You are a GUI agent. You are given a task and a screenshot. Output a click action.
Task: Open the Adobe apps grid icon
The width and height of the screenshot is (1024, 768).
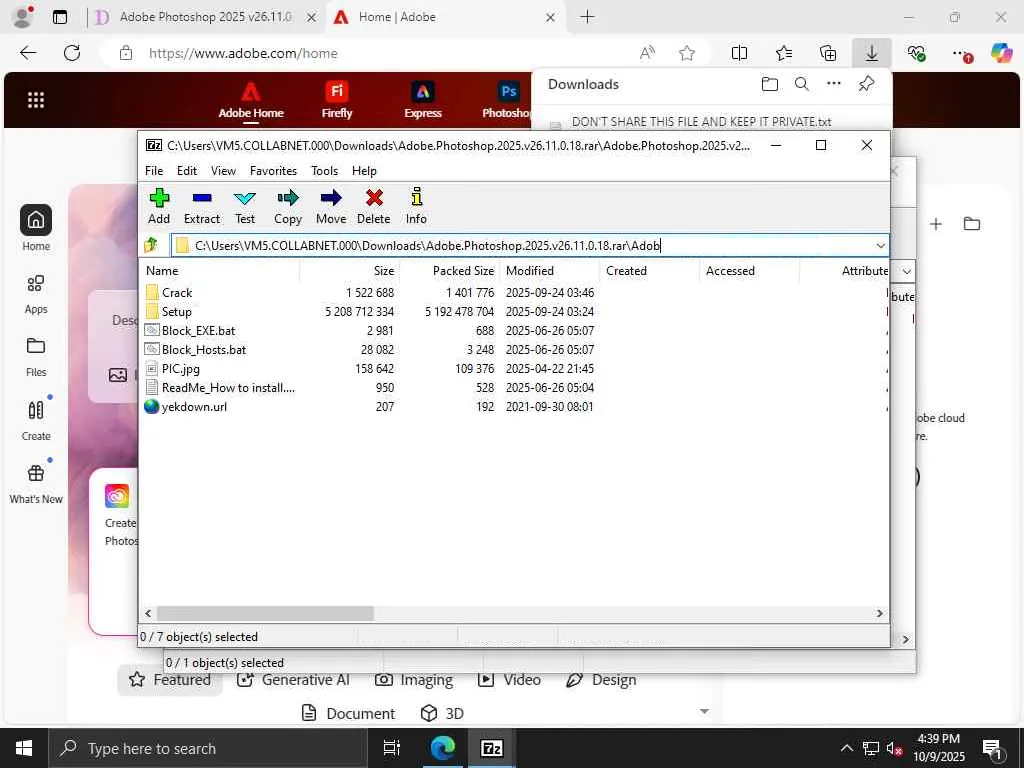[x=36, y=100]
